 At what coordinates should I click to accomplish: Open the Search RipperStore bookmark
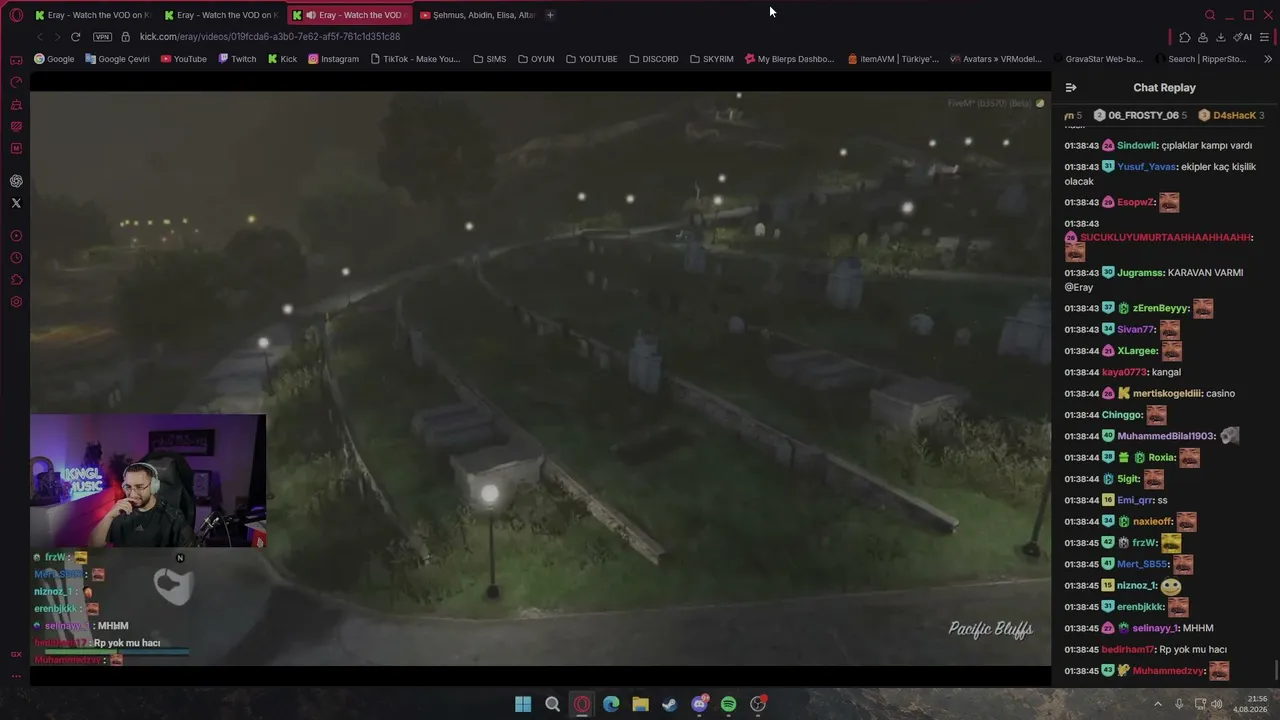pyautogui.click(x=1201, y=59)
